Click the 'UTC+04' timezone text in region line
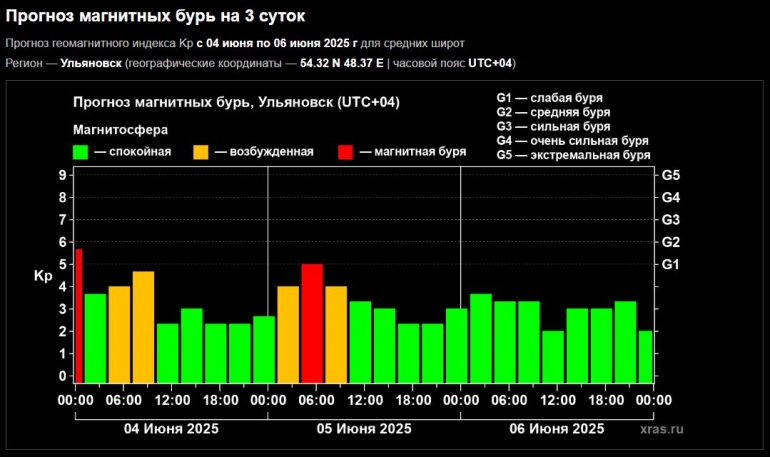The height and width of the screenshot is (457, 770). coord(490,63)
